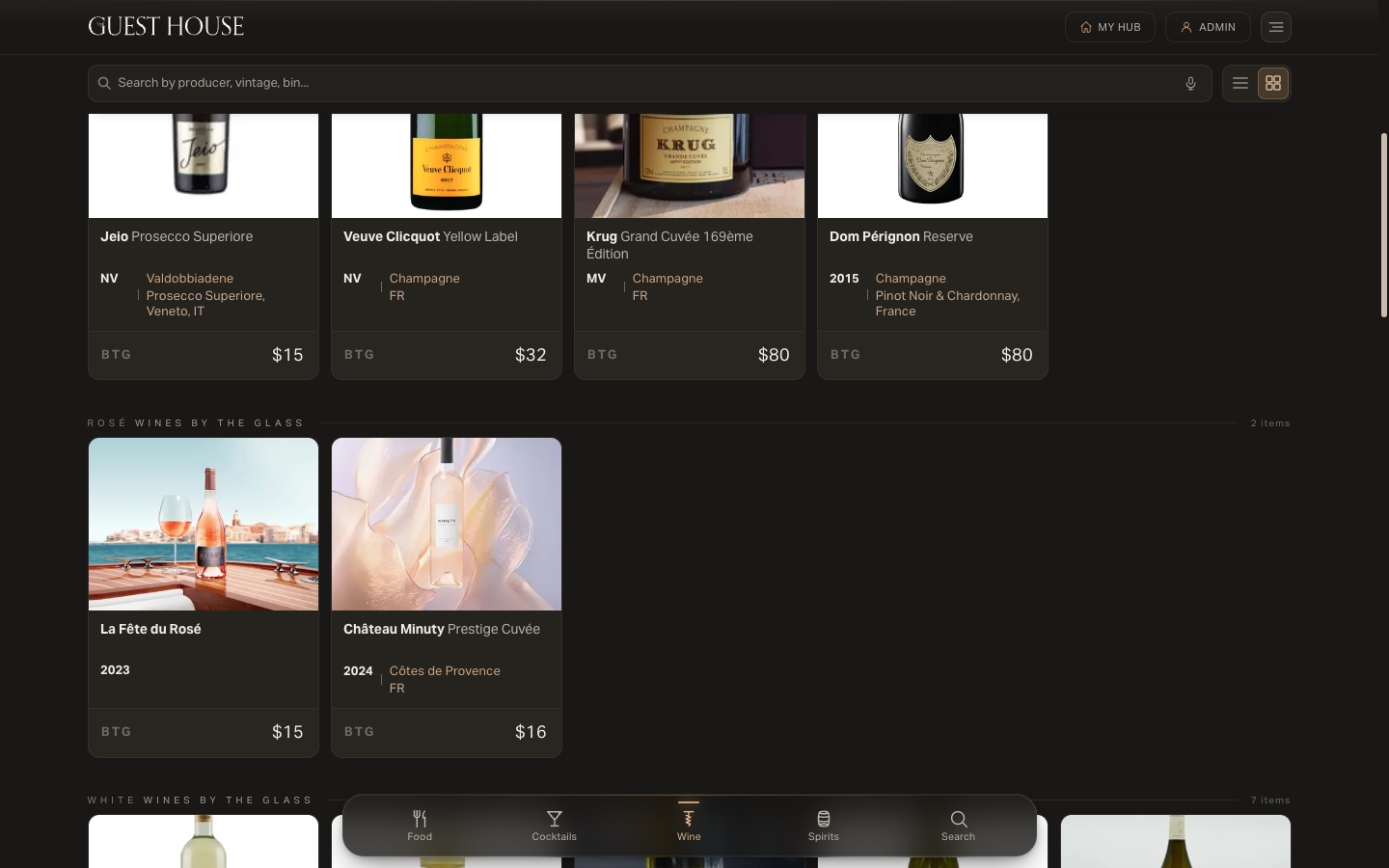
Task: Open the Search tab in bottom bar
Action: coord(959,826)
